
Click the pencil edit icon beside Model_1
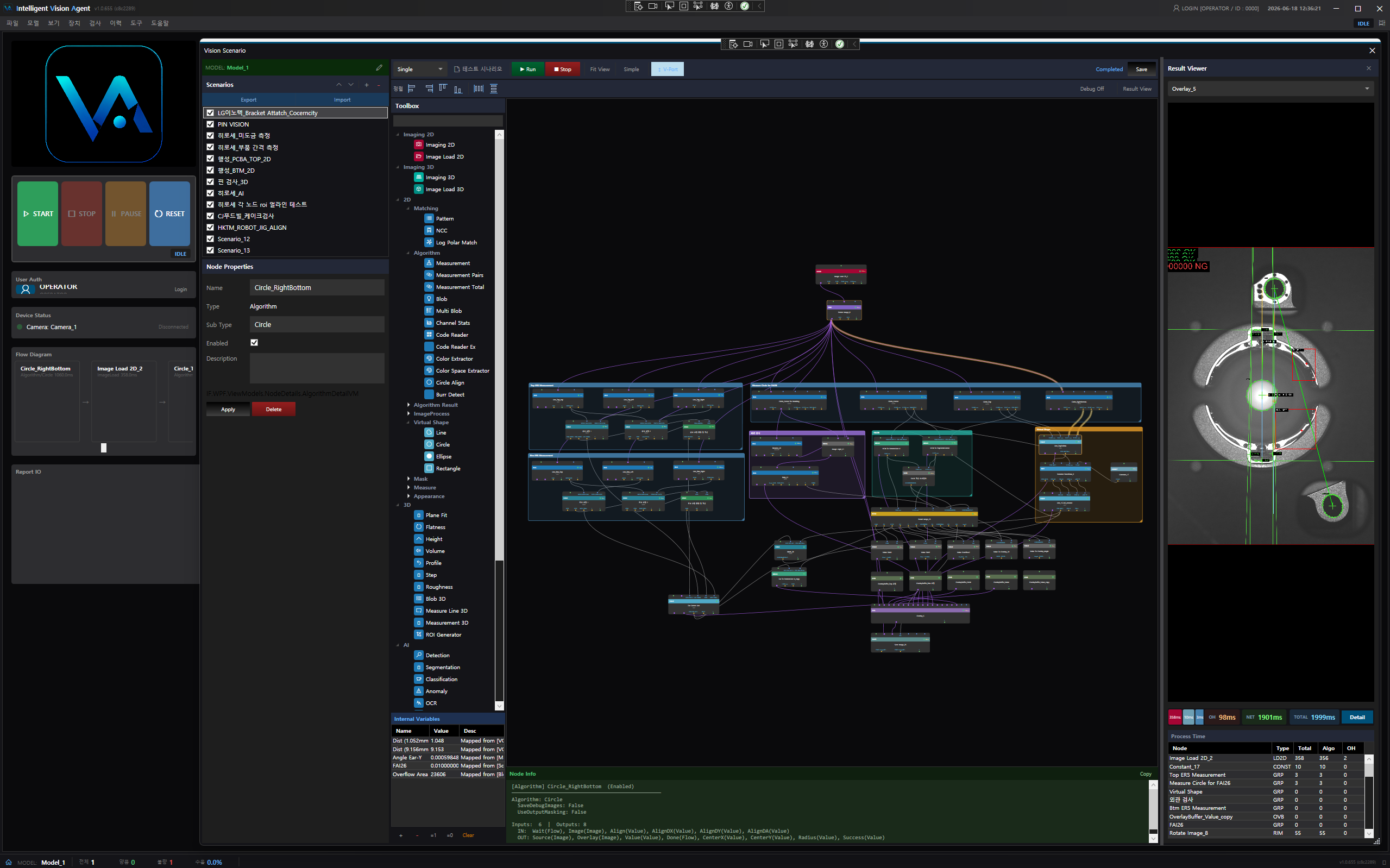coord(379,68)
